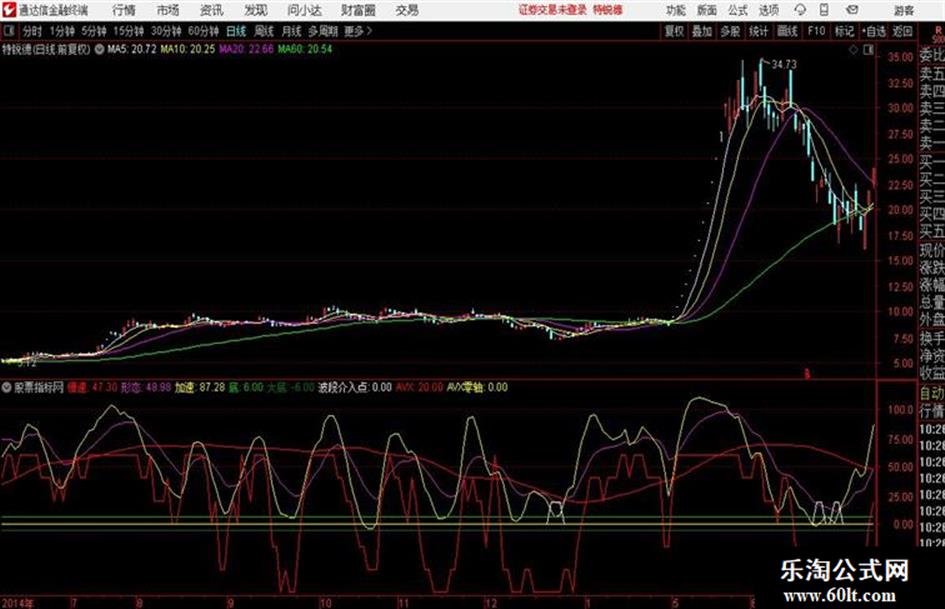The height and width of the screenshot is (609, 945).
Task: Click the 标记 mark button
Action: coord(844,31)
